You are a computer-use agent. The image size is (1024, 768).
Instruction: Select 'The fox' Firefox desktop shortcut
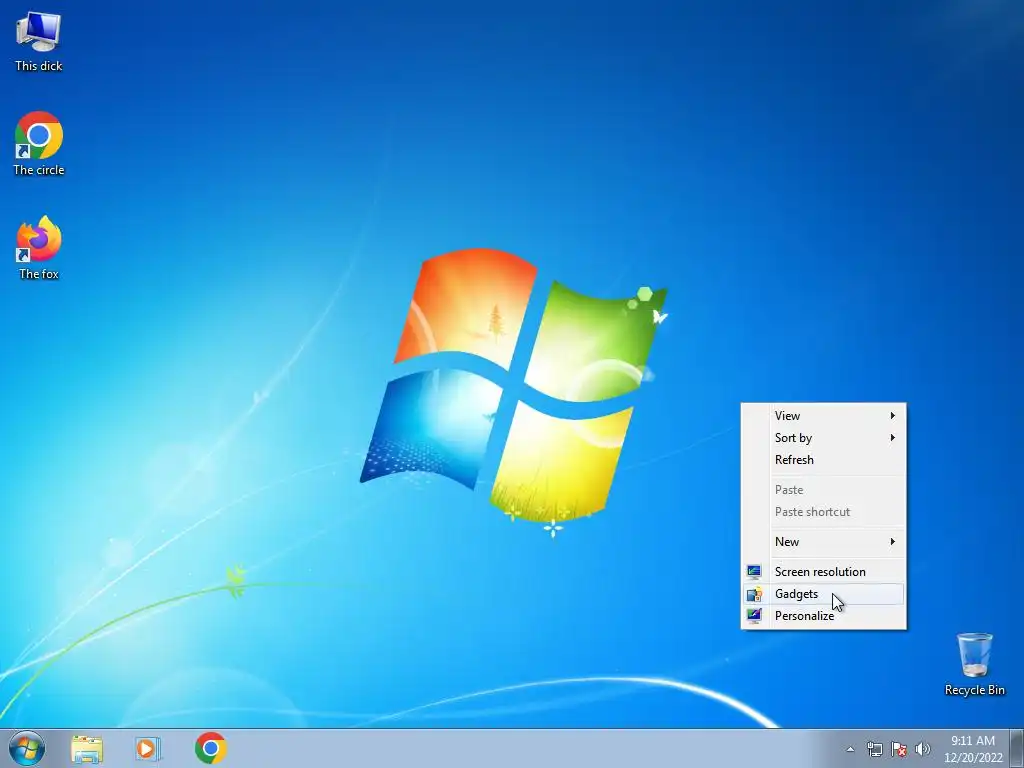click(39, 248)
